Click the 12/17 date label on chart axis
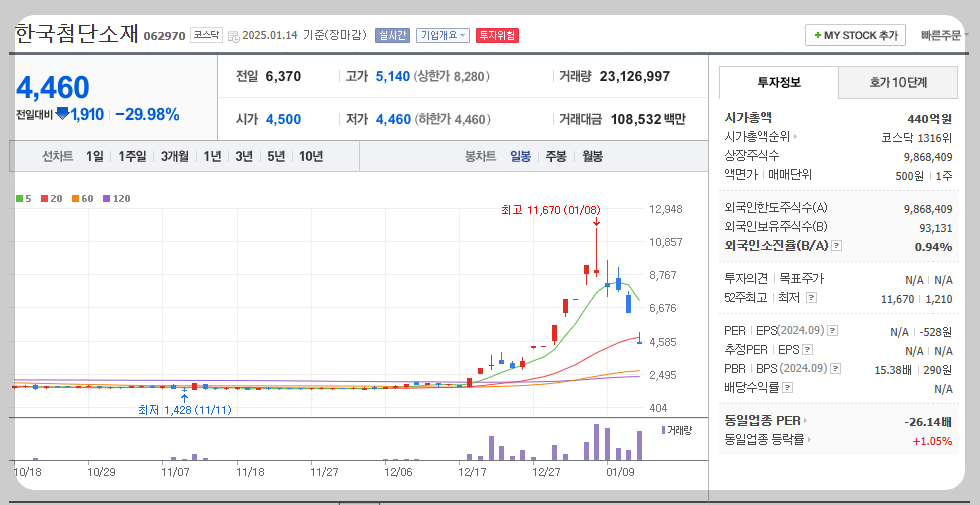The height and width of the screenshot is (505, 980). tap(472, 472)
